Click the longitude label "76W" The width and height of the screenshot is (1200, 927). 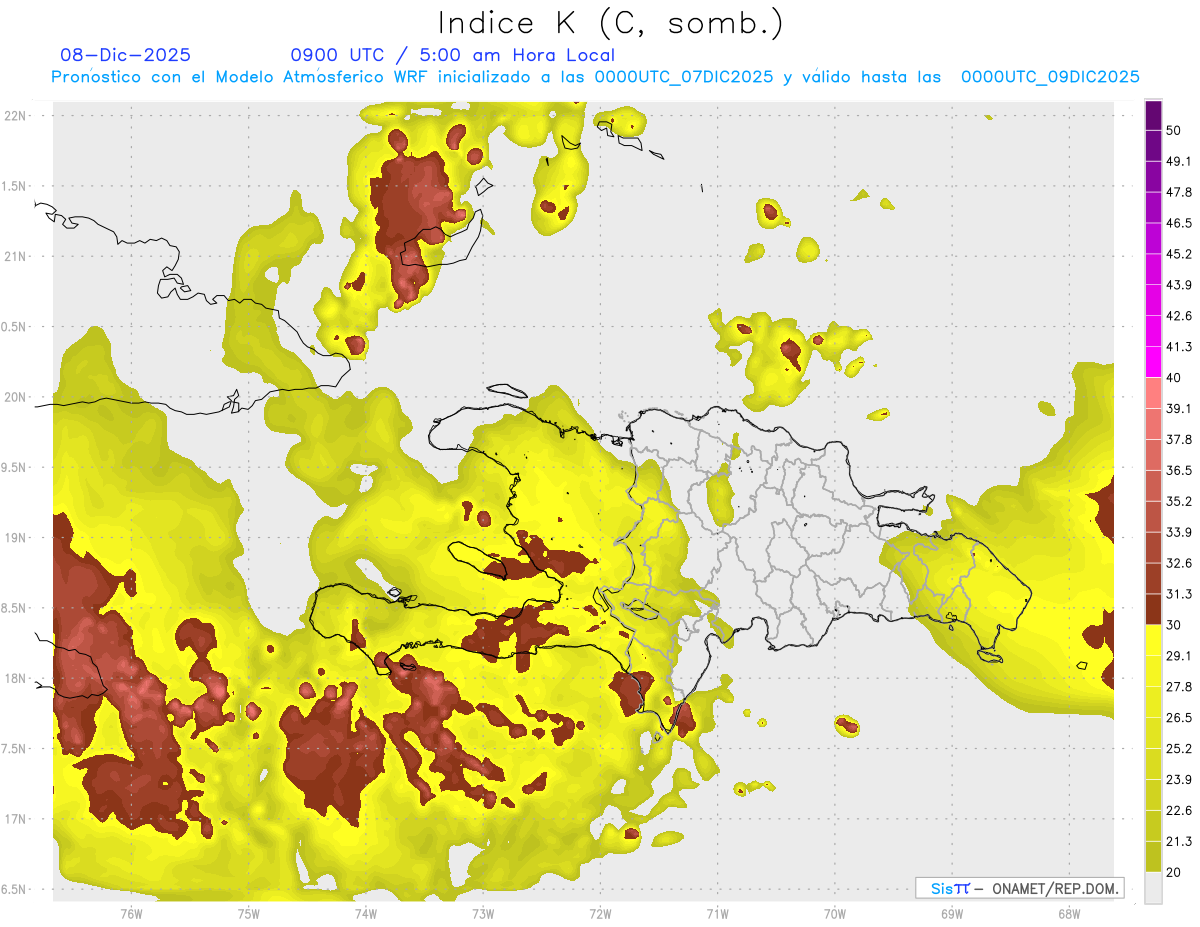point(131,914)
